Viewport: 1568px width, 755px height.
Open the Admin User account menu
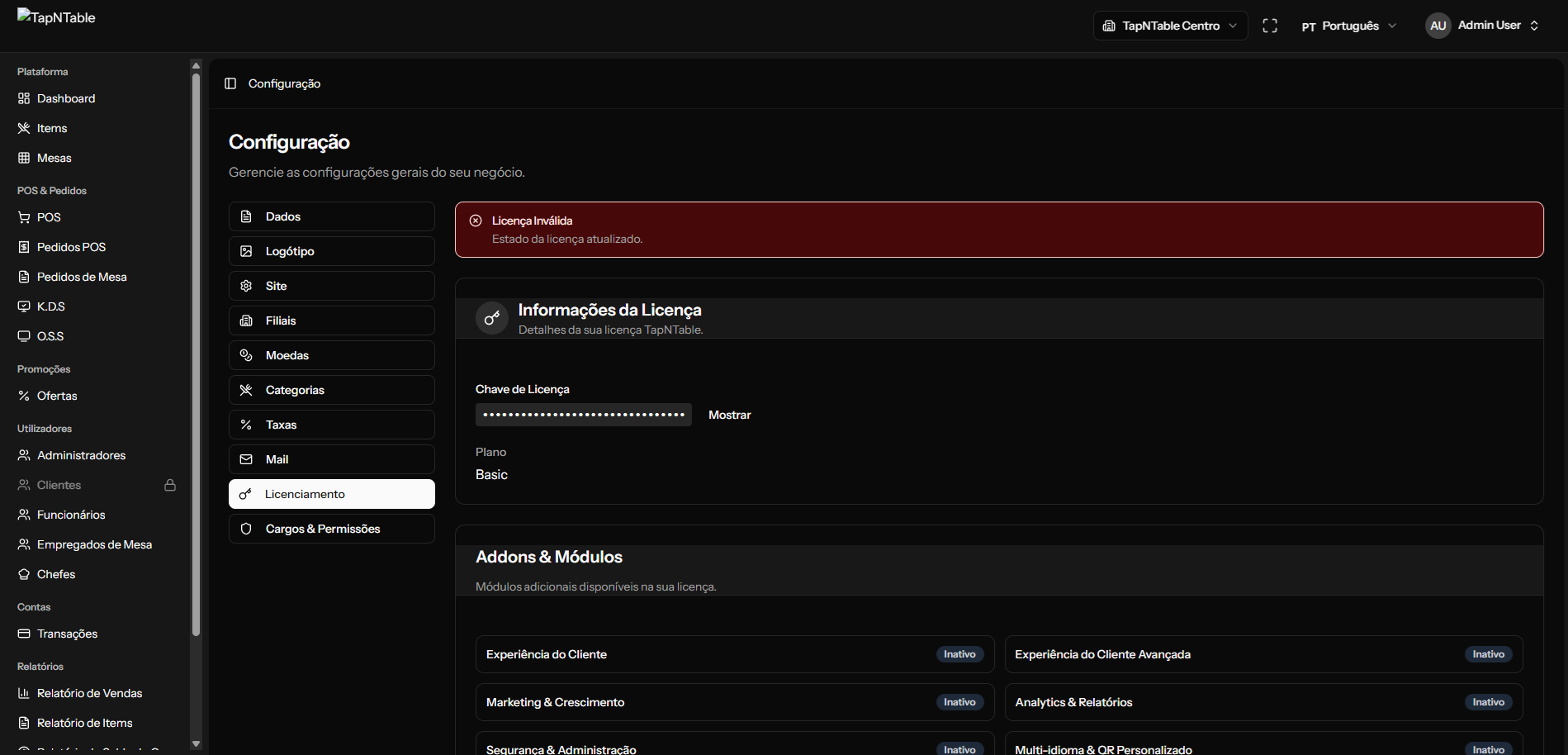1482,26
